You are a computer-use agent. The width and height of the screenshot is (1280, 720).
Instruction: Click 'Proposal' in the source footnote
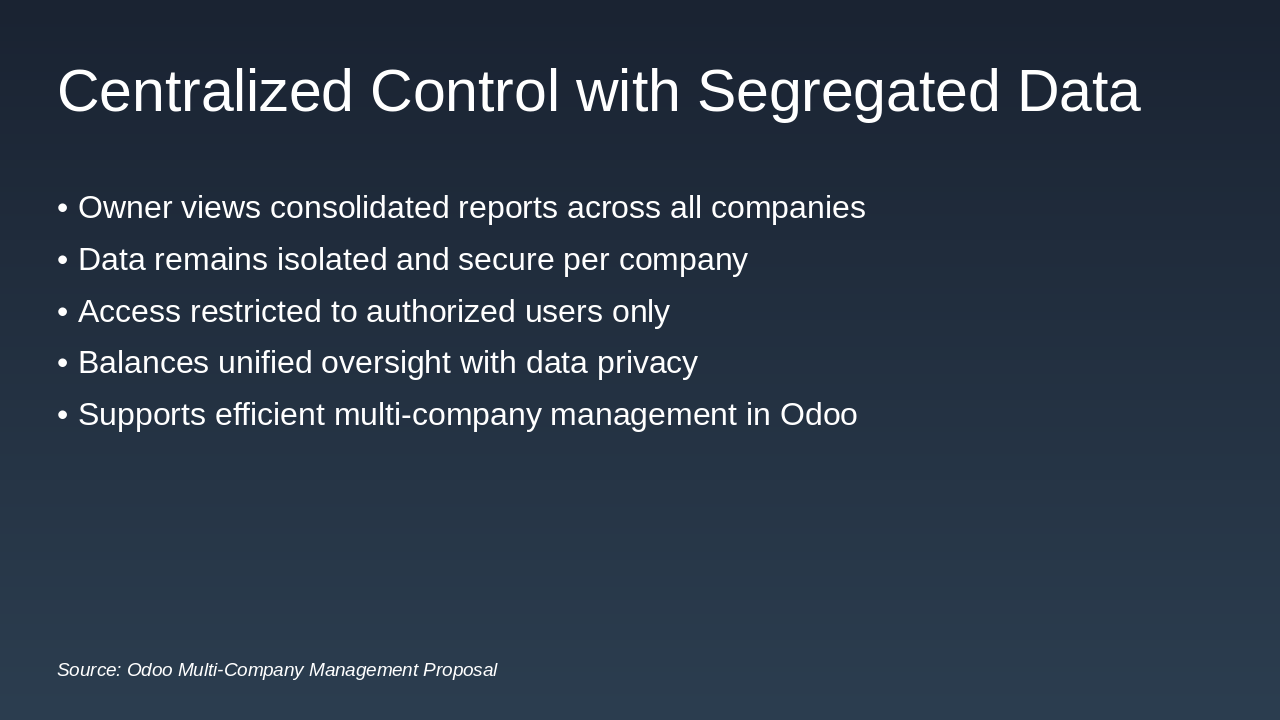point(459,670)
